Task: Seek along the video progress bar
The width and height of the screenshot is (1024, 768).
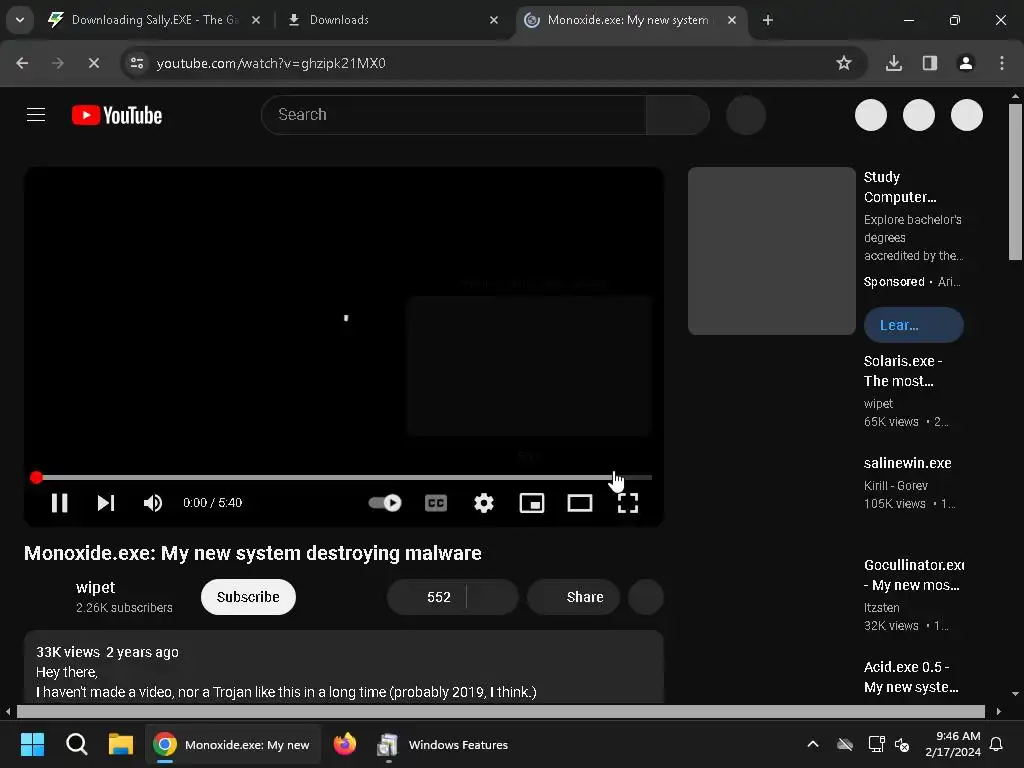Action: click(x=344, y=477)
